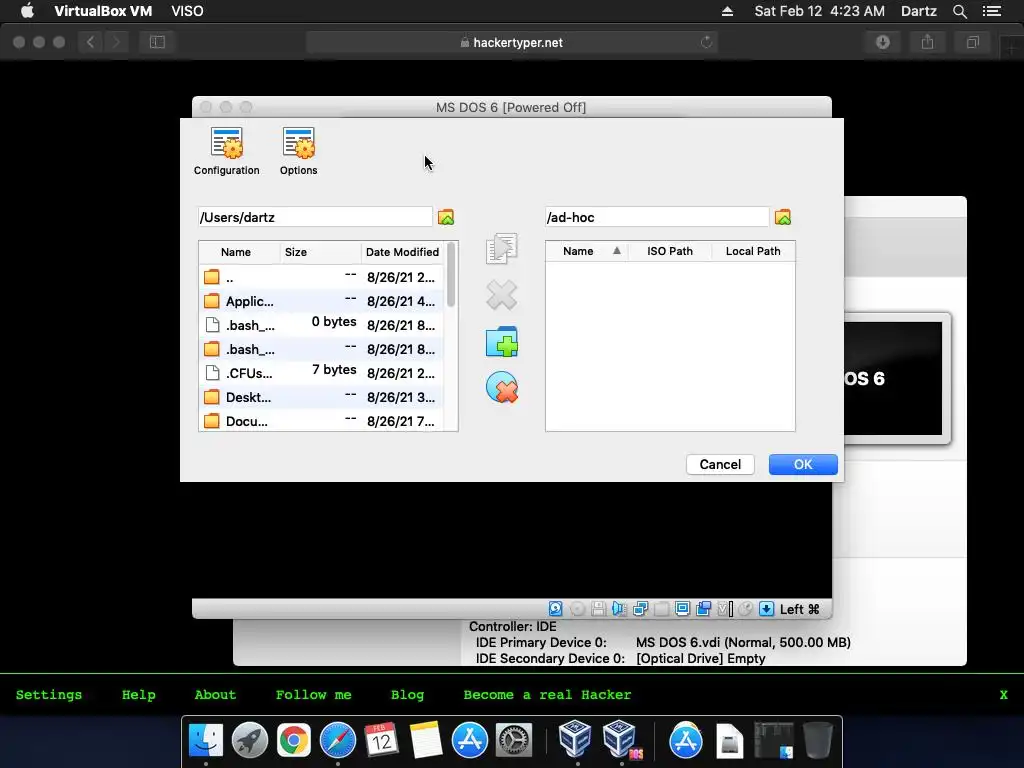The height and width of the screenshot is (768, 1024).
Task: Click Become a real Hacker link
Action: click(547, 695)
